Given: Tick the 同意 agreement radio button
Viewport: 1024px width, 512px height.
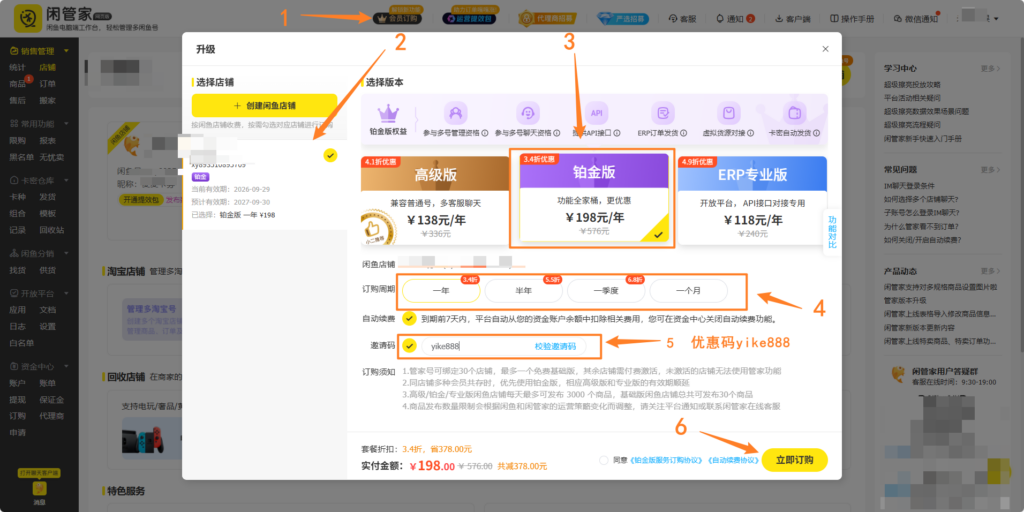Looking at the screenshot, I should [x=603, y=460].
